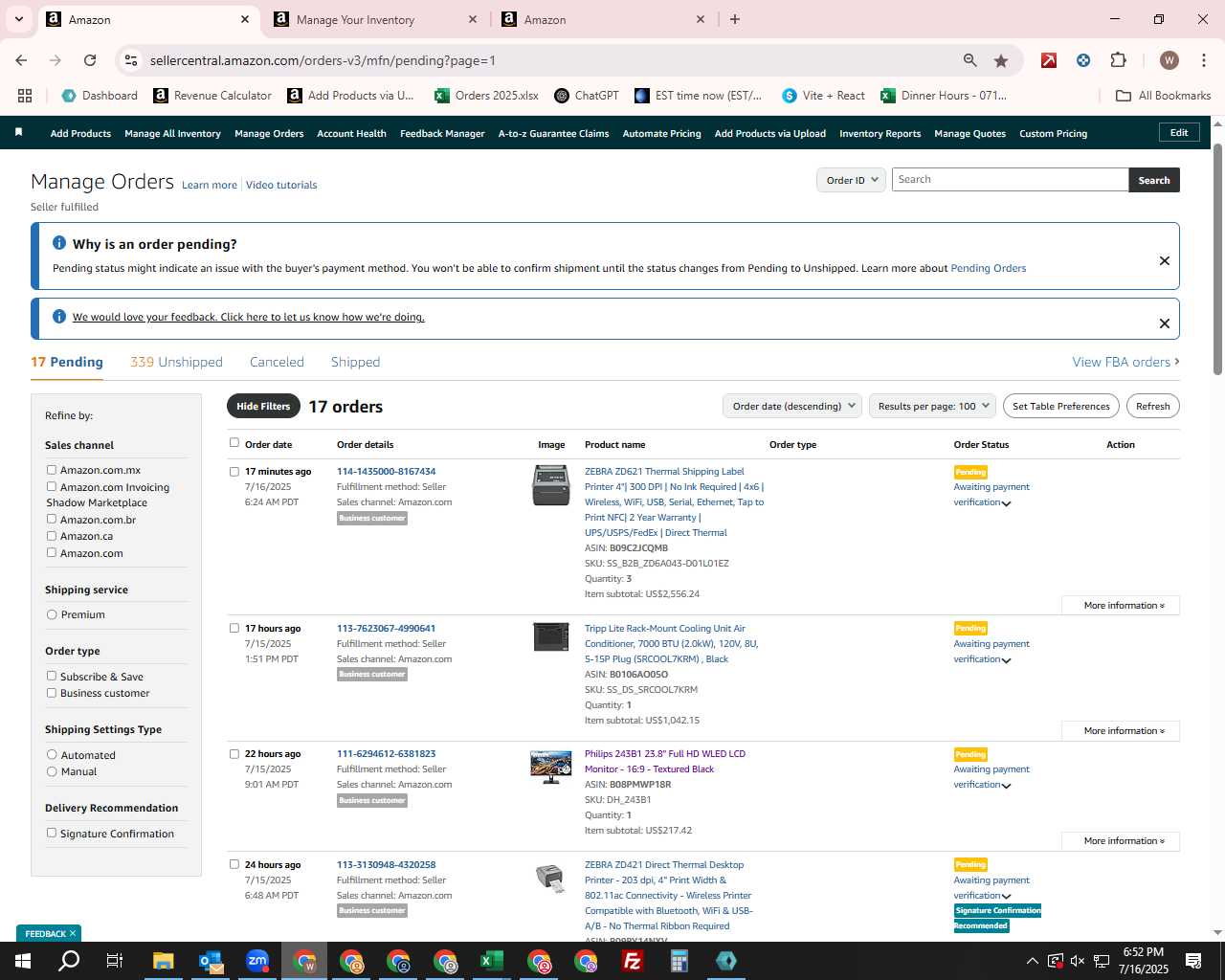Toggle the select-all orders checkbox
1225x980 pixels.
point(234,443)
